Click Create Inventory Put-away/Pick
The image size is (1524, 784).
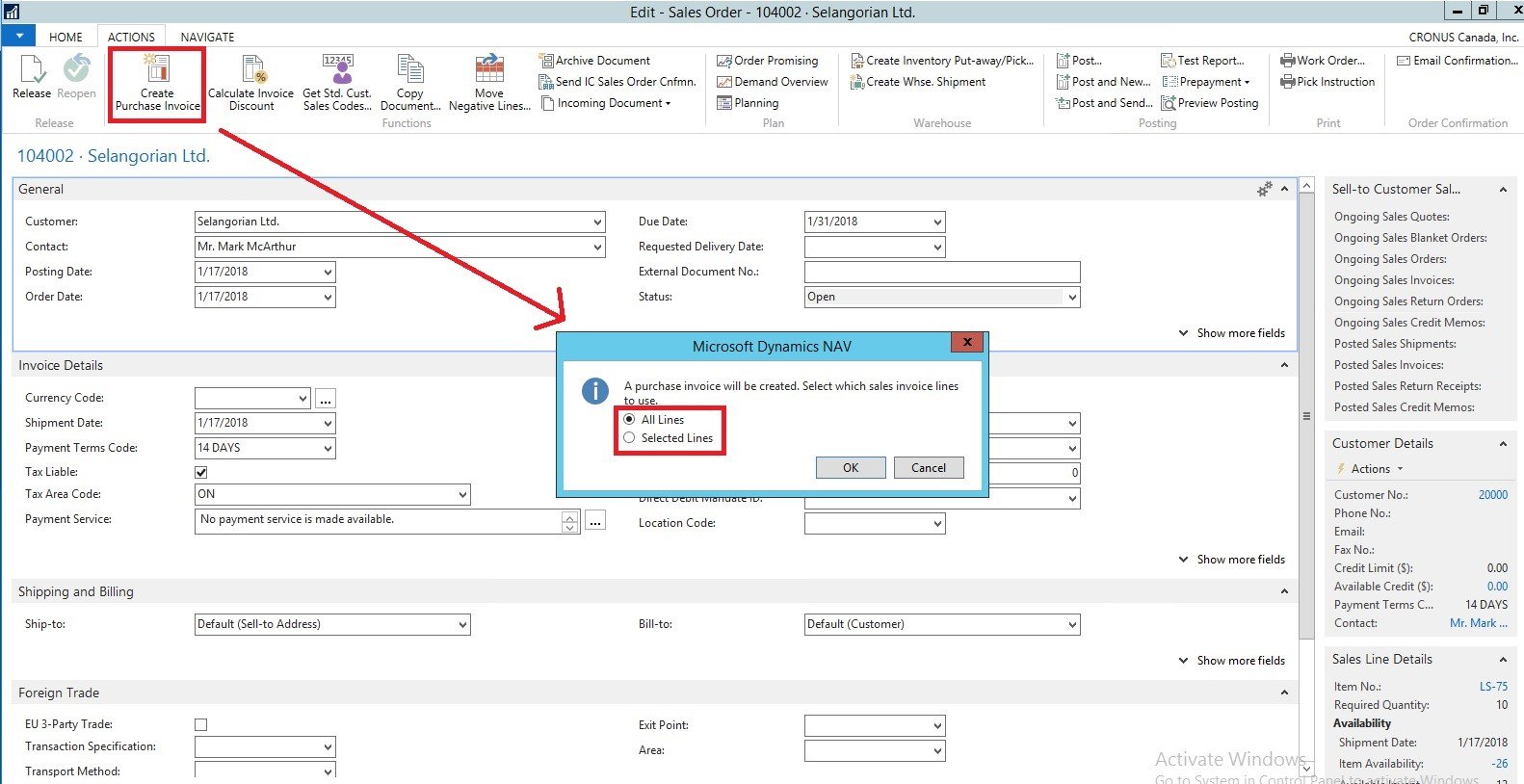[x=941, y=61]
